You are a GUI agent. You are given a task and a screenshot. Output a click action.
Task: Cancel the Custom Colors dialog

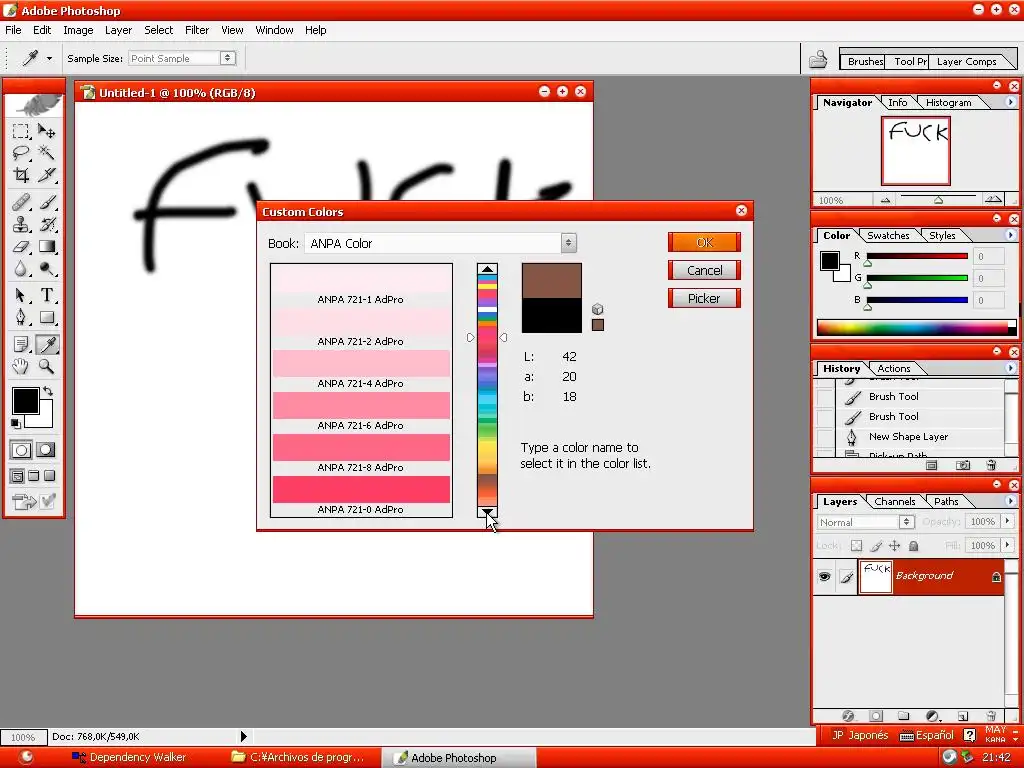[x=704, y=270]
